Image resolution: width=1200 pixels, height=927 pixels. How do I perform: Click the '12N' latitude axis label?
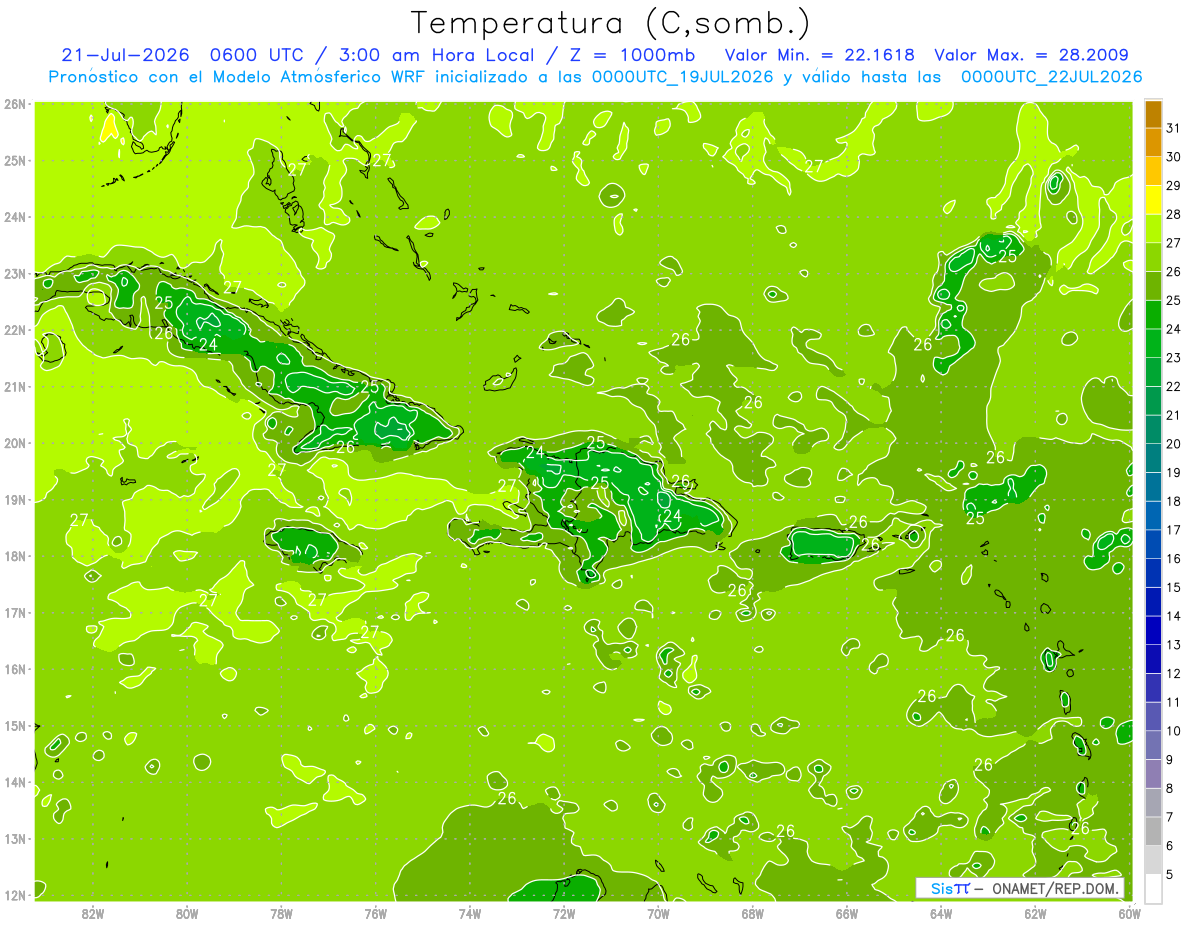[x=14, y=895]
